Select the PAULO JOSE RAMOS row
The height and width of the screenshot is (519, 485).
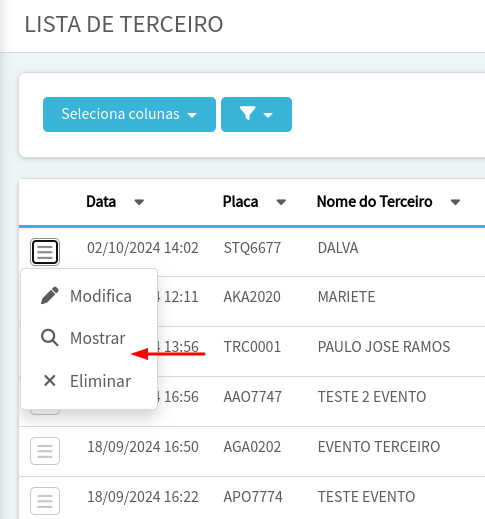click(x=252, y=347)
